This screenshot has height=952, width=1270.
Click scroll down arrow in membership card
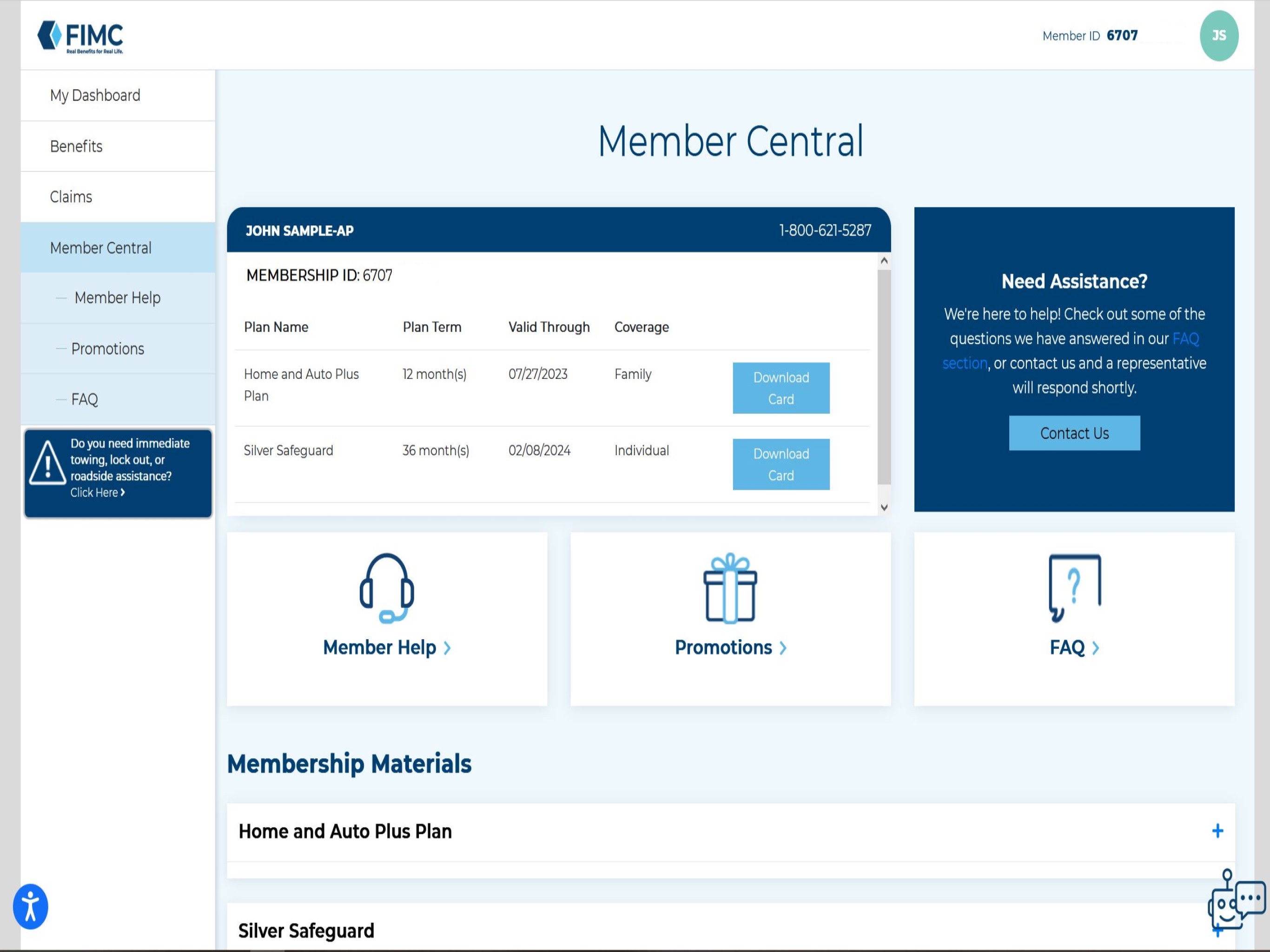click(x=884, y=507)
